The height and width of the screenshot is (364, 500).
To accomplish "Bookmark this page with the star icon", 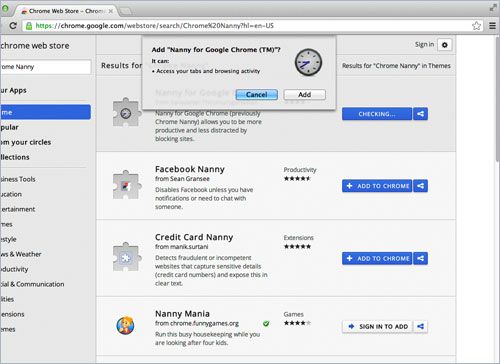I will [477, 26].
